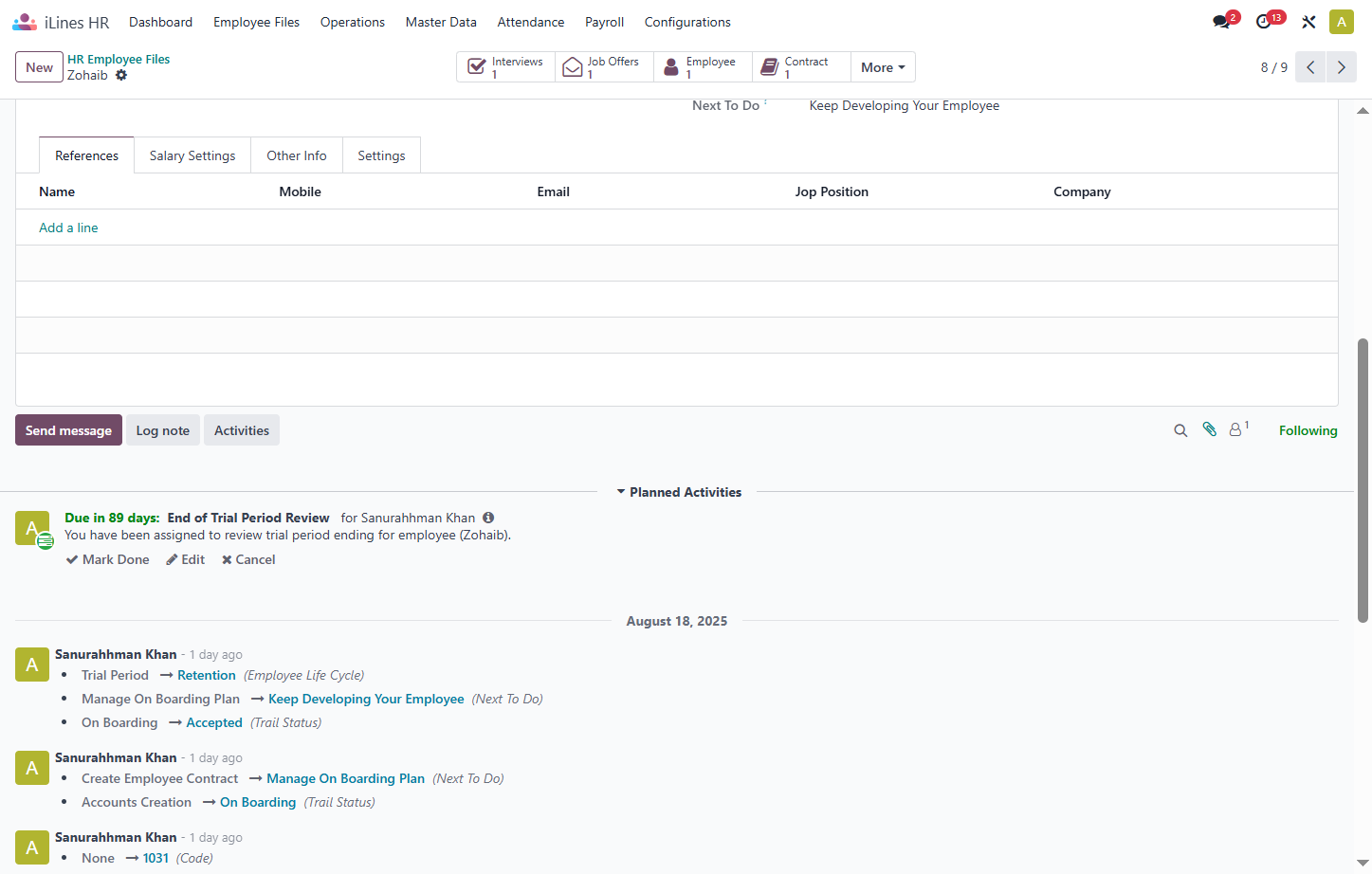Switch to the Other Info tab
The height and width of the screenshot is (874, 1372).
coord(297,155)
